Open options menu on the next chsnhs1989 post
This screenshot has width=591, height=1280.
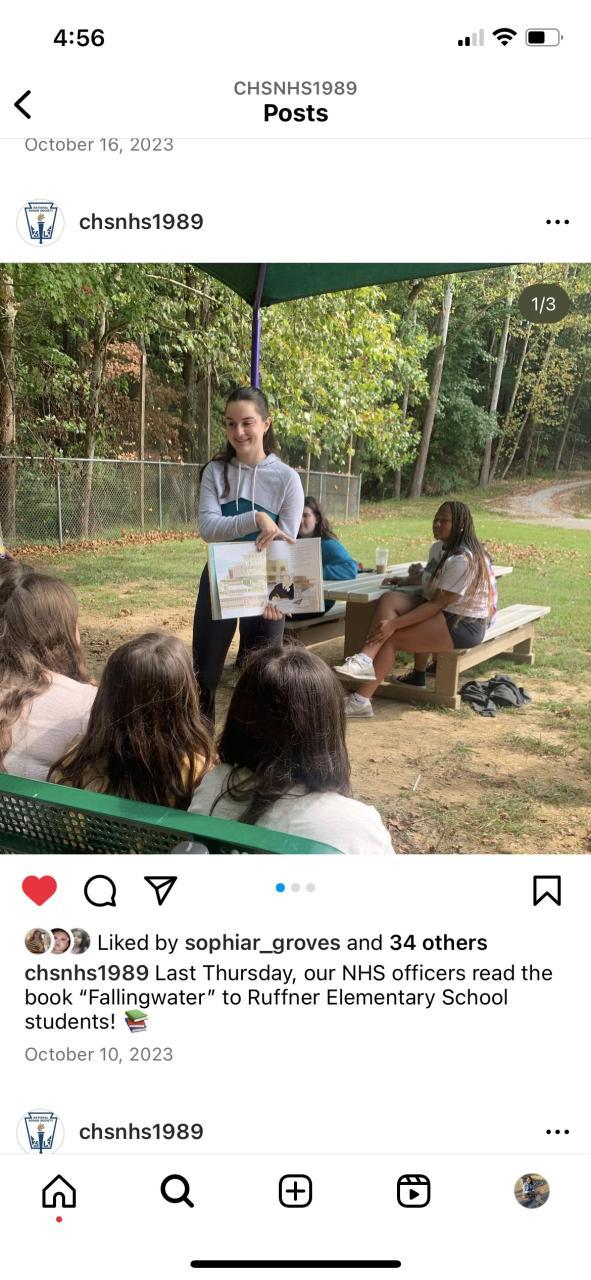click(557, 1132)
